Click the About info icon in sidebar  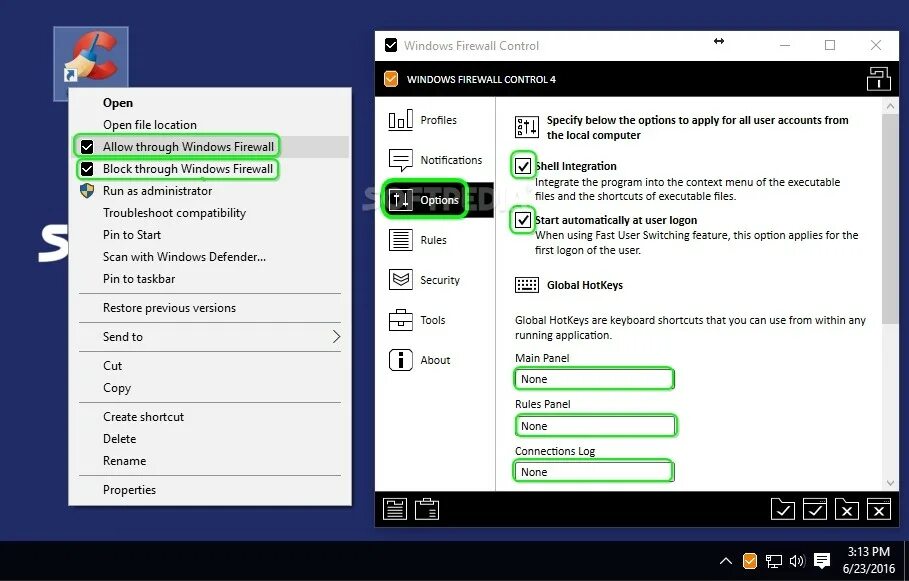[401, 360]
